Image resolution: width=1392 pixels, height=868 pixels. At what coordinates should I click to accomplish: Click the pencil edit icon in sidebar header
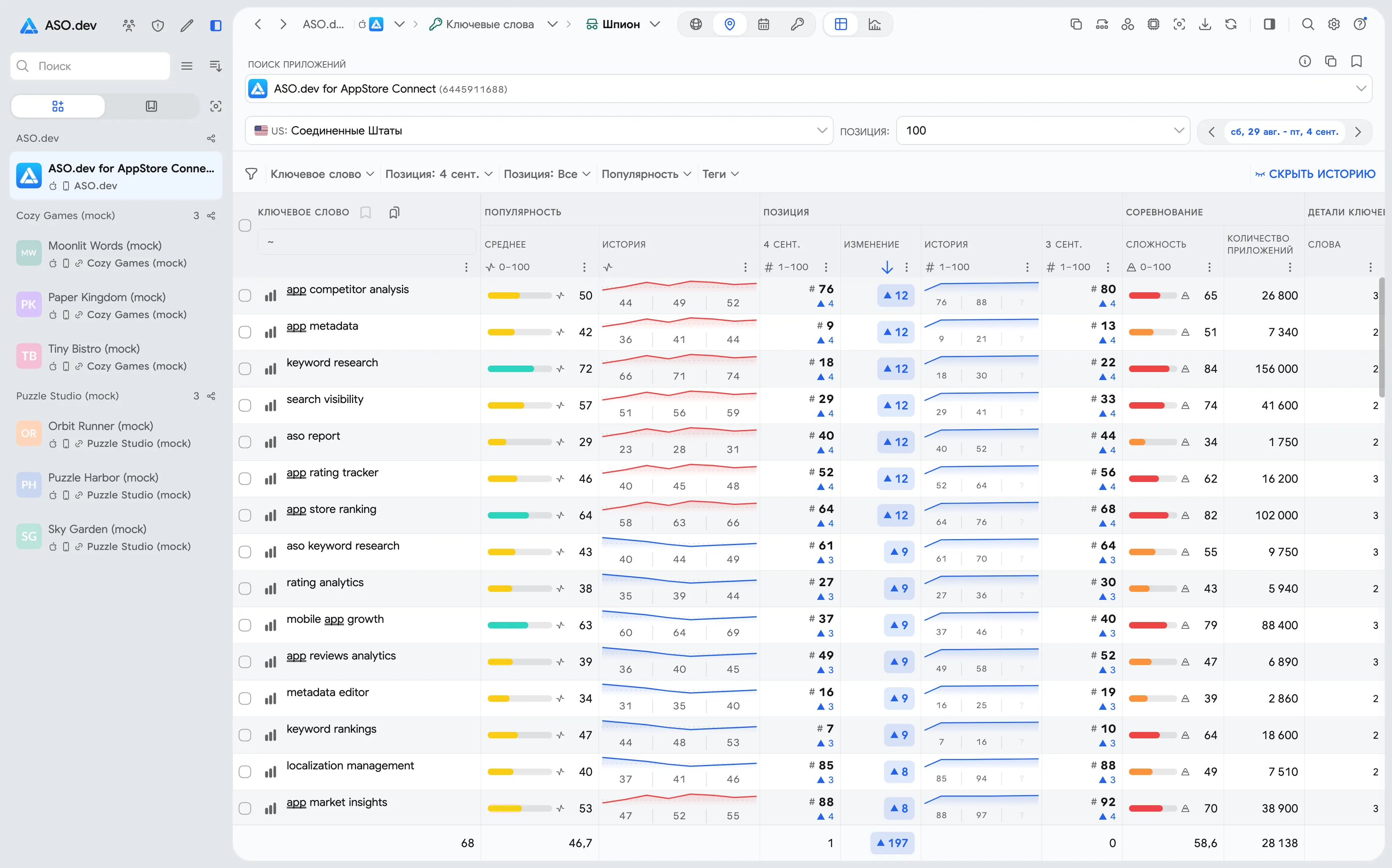click(186, 25)
